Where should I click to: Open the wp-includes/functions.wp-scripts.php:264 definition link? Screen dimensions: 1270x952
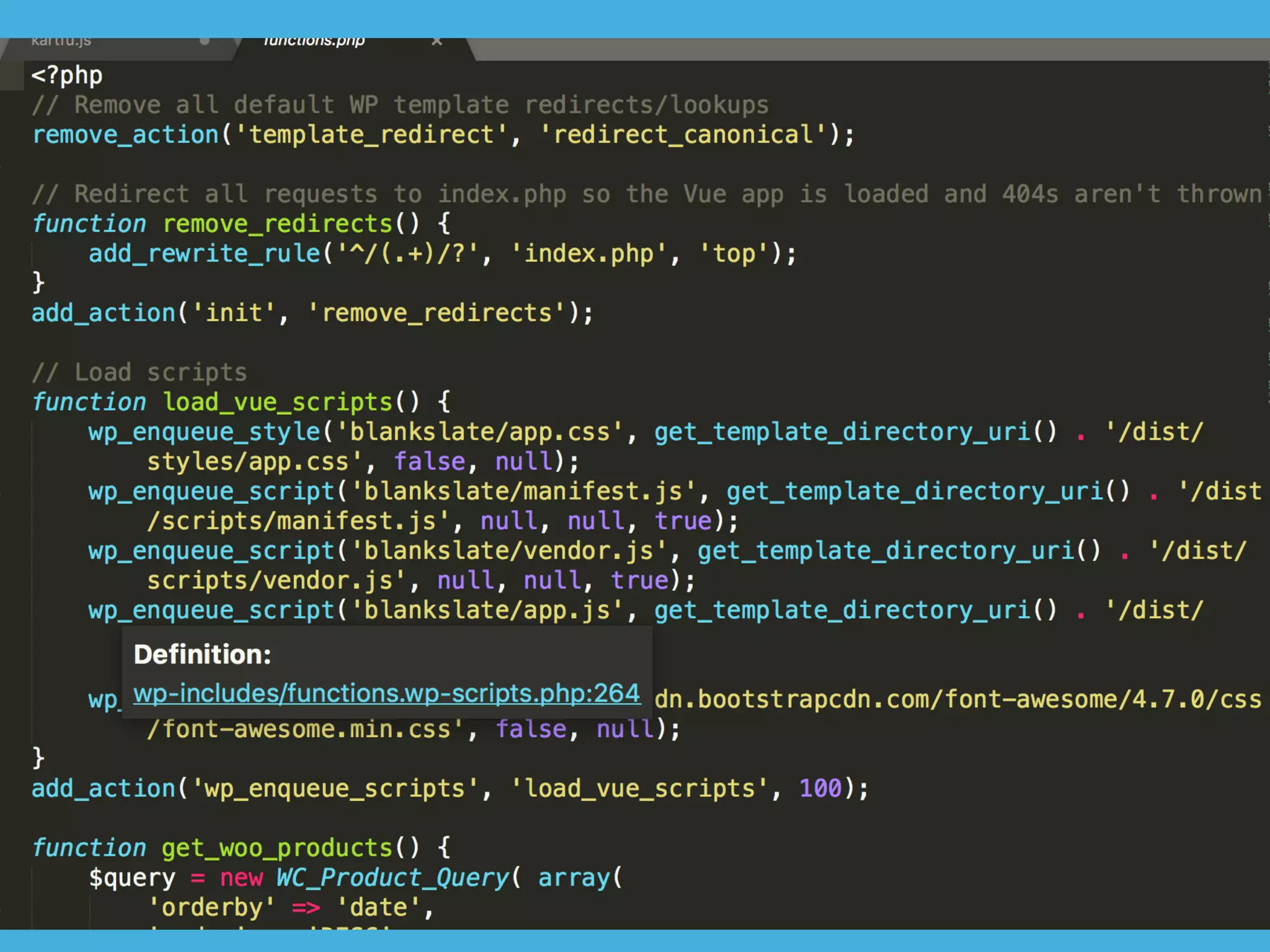coord(386,693)
